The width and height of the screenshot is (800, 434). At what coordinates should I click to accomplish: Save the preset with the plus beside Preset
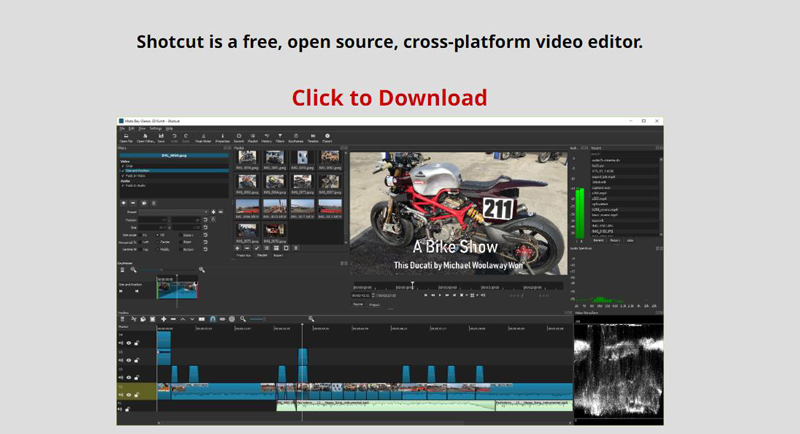pos(213,212)
